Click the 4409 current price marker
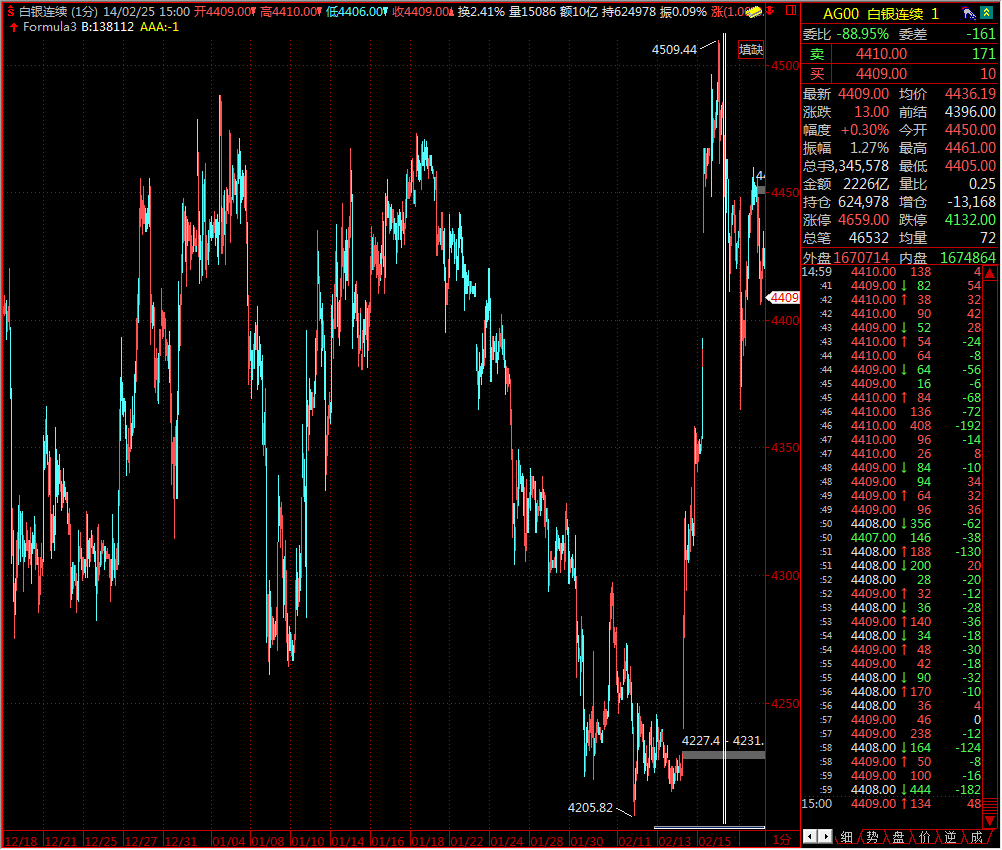 tap(784, 297)
